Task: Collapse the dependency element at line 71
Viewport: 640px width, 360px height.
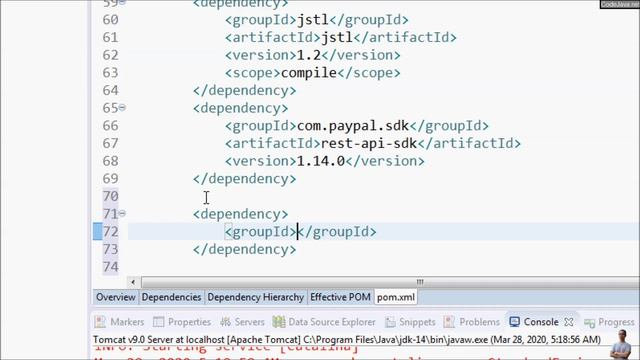Action: (x=122, y=213)
